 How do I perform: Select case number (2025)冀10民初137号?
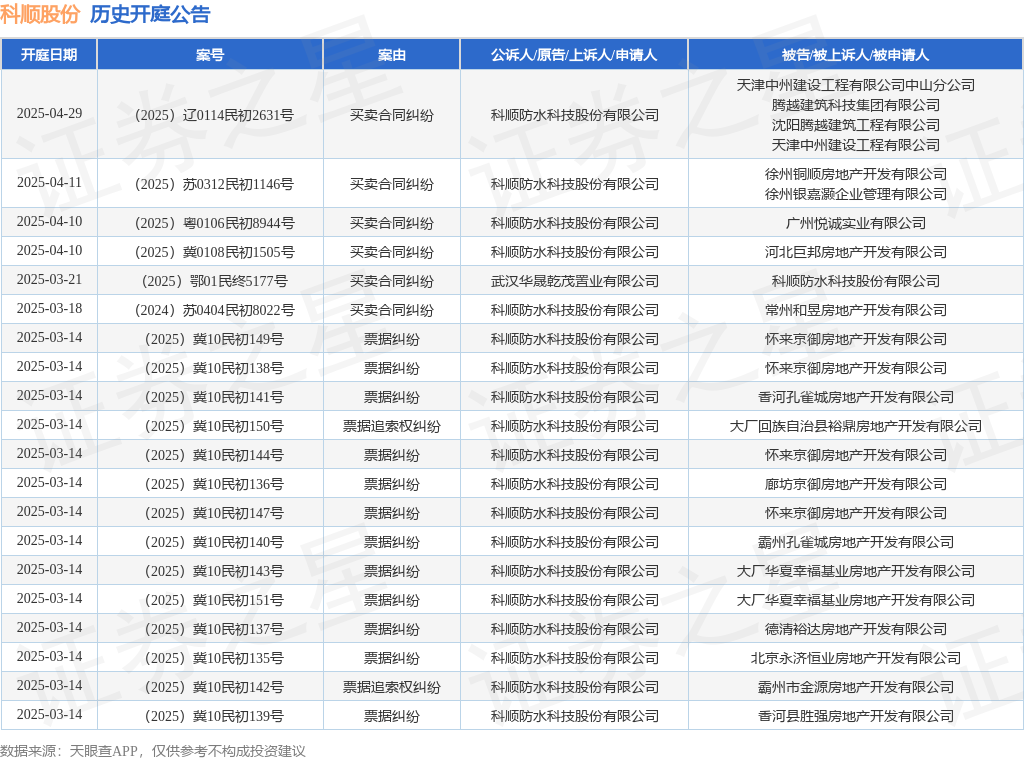[214, 629]
